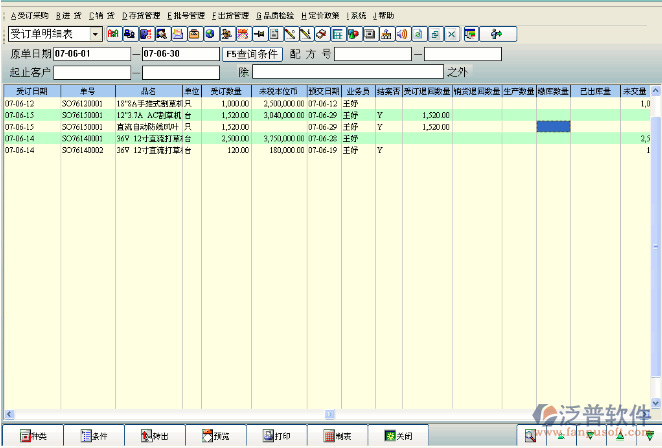
Task: Open 预览 print preview
Action: pos(214,436)
